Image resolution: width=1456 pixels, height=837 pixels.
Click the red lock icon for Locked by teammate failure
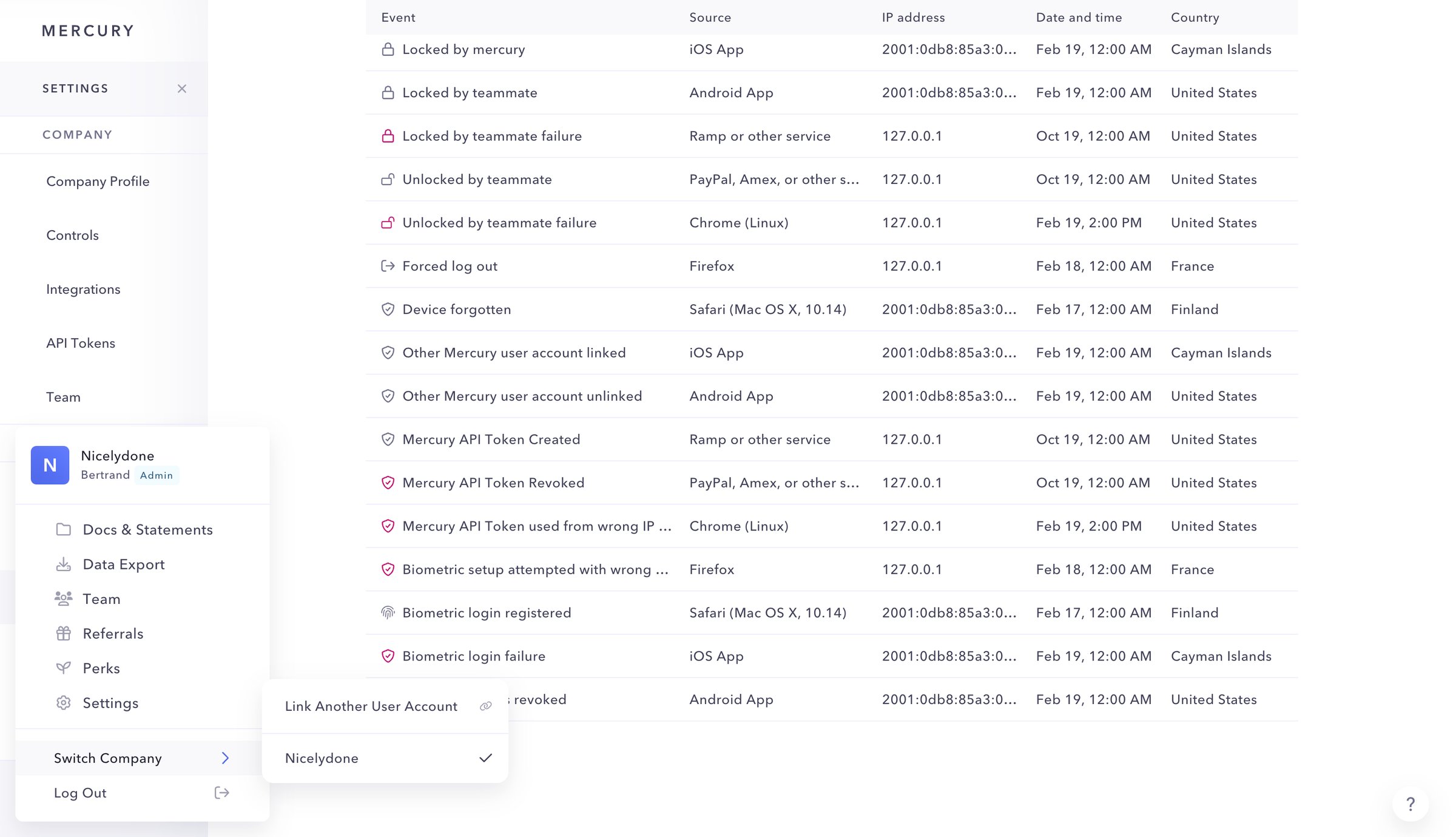tap(388, 136)
